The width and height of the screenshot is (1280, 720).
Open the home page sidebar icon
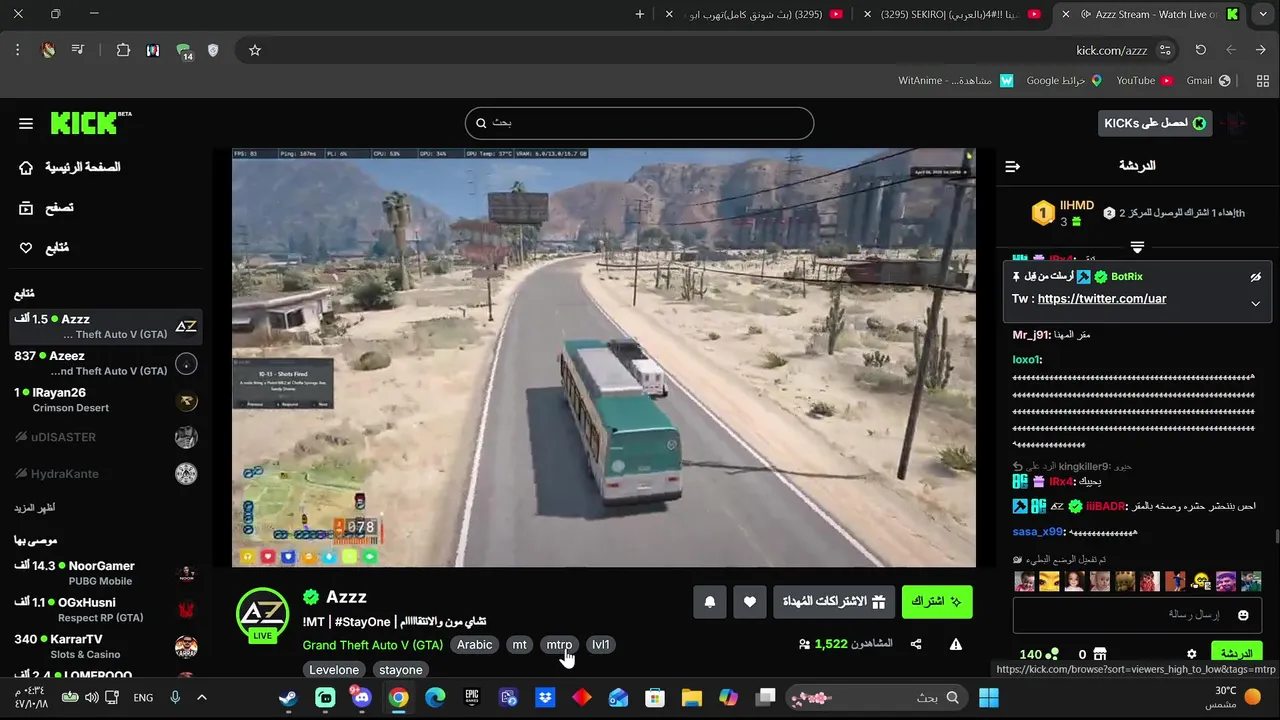pyautogui.click(x=26, y=167)
